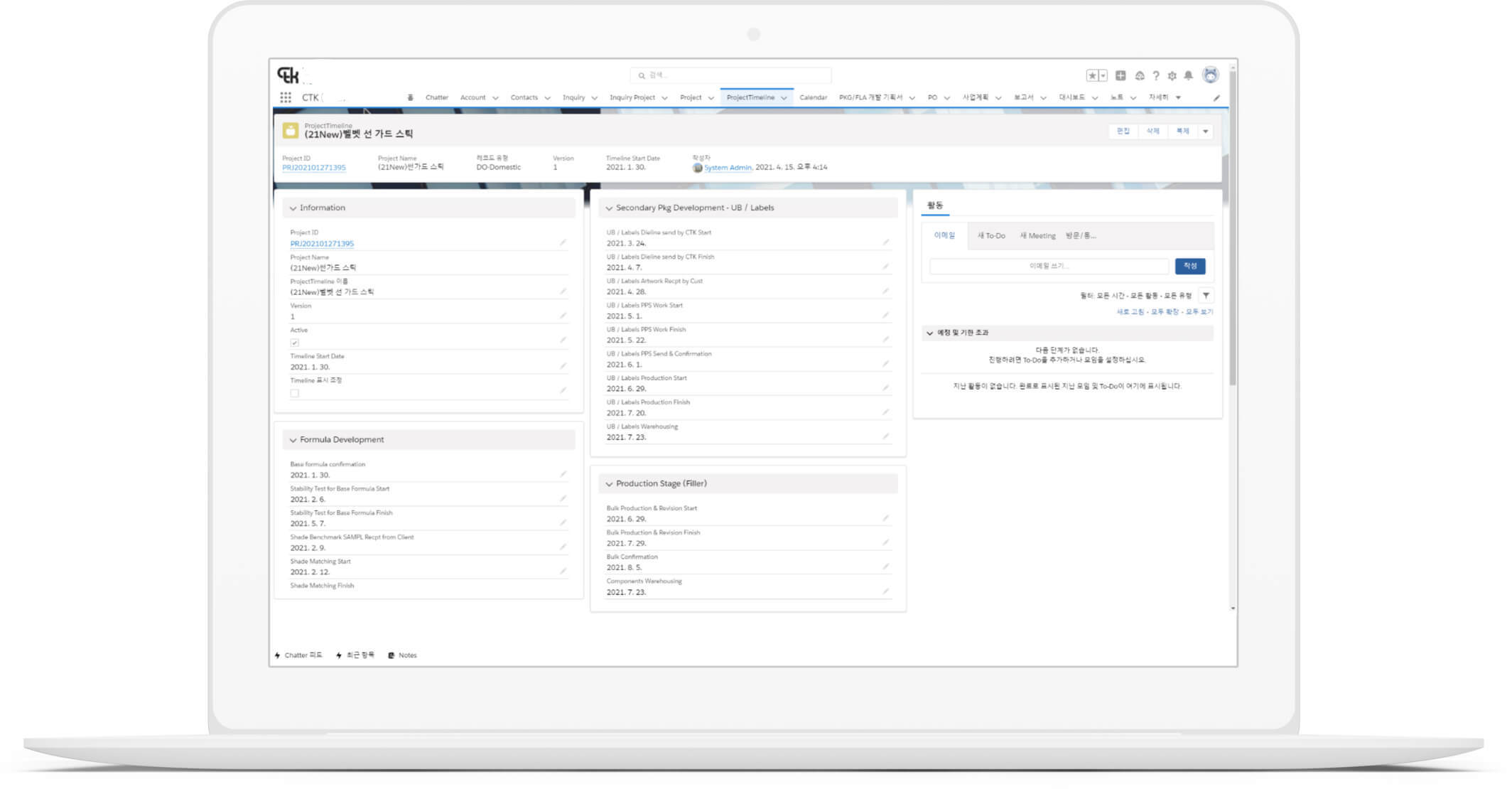Open the ProjectTimeline tab dropdown arrow
Viewport: 1512px width, 789px height.
pyautogui.click(x=784, y=98)
